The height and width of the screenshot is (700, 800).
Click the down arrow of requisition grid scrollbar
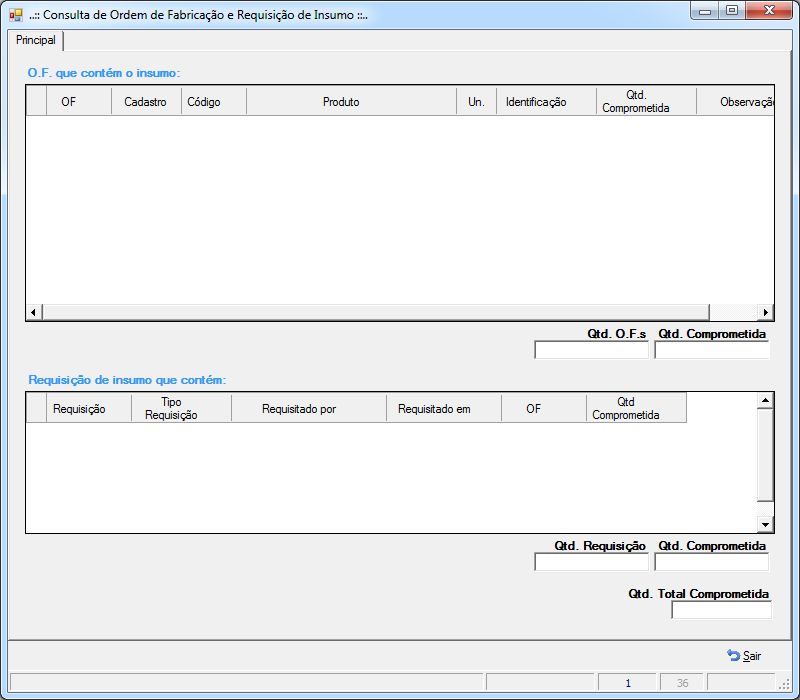click(x=765, y=524)
